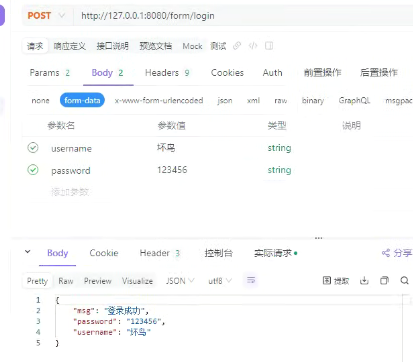Select the Pretty view
Viewport: 413px width, 362px height.
pyautogui.click(x=37, y=281)
